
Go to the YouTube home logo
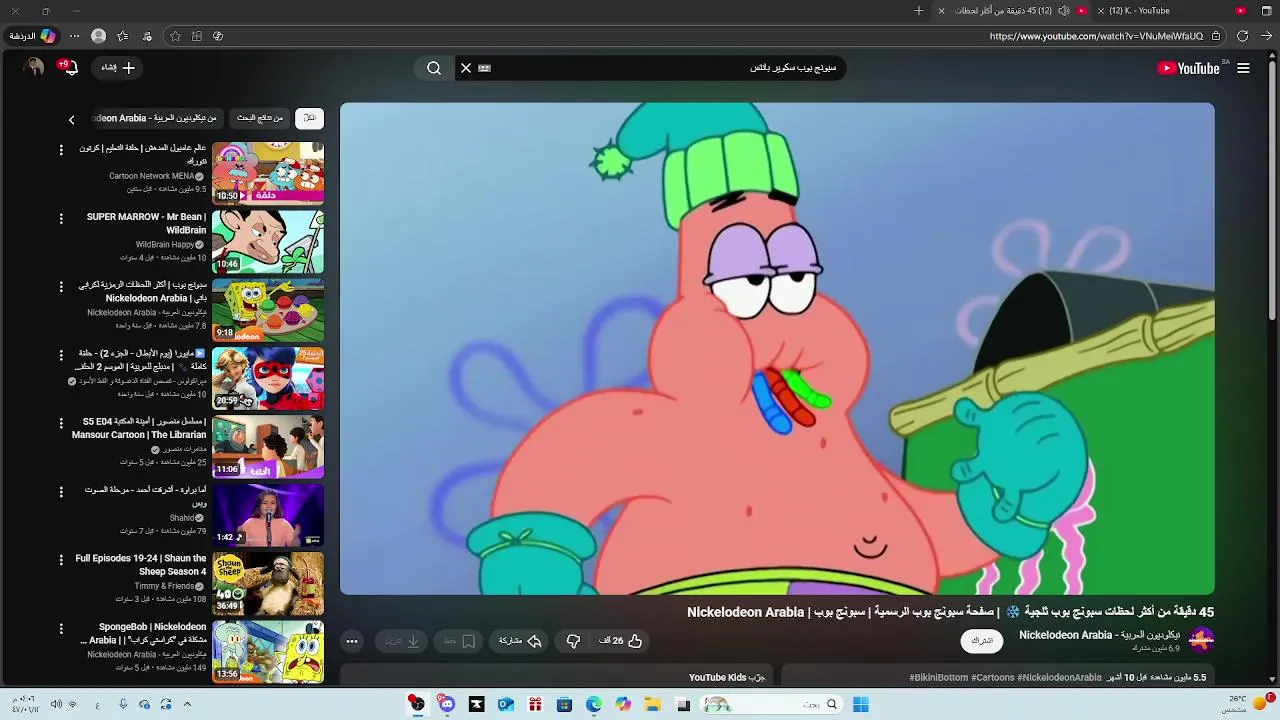(x=1188, y=68)
